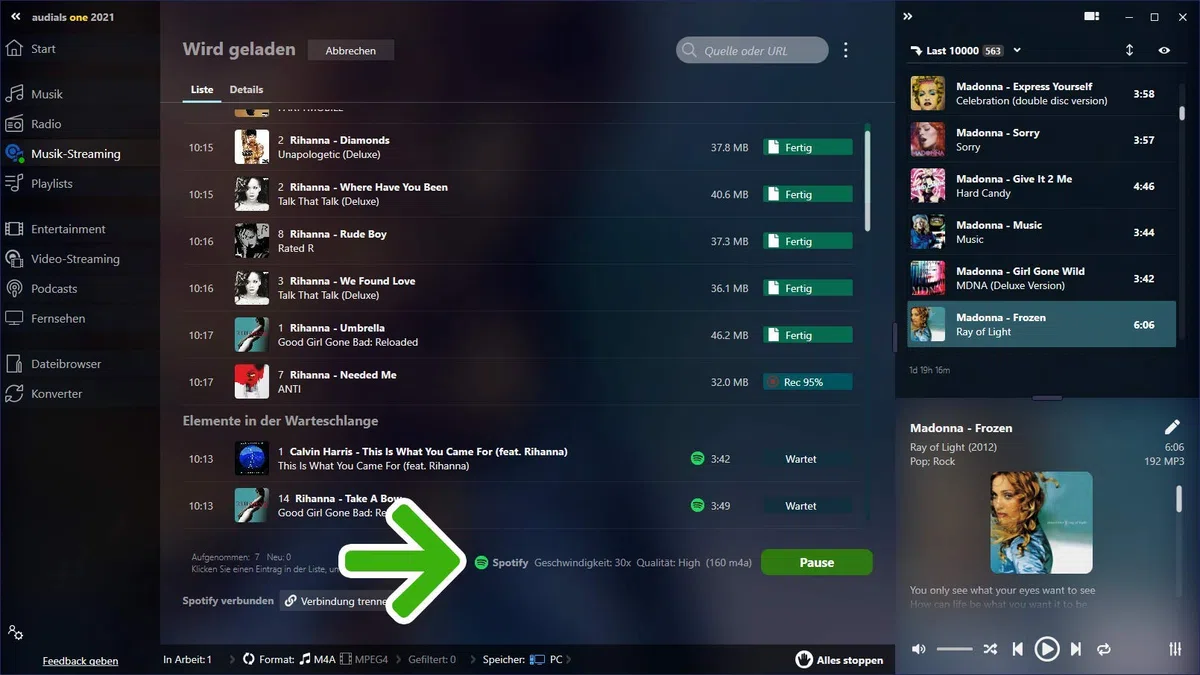Open the Konverter tool
This screenshot has width=1200, height=675.
coord(44,394)
